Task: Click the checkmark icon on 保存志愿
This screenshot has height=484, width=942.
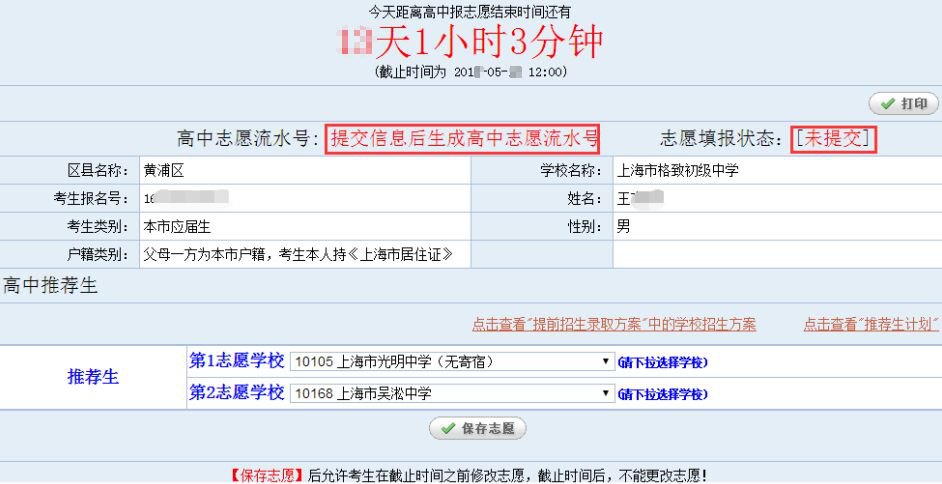Action: point(446,429)
